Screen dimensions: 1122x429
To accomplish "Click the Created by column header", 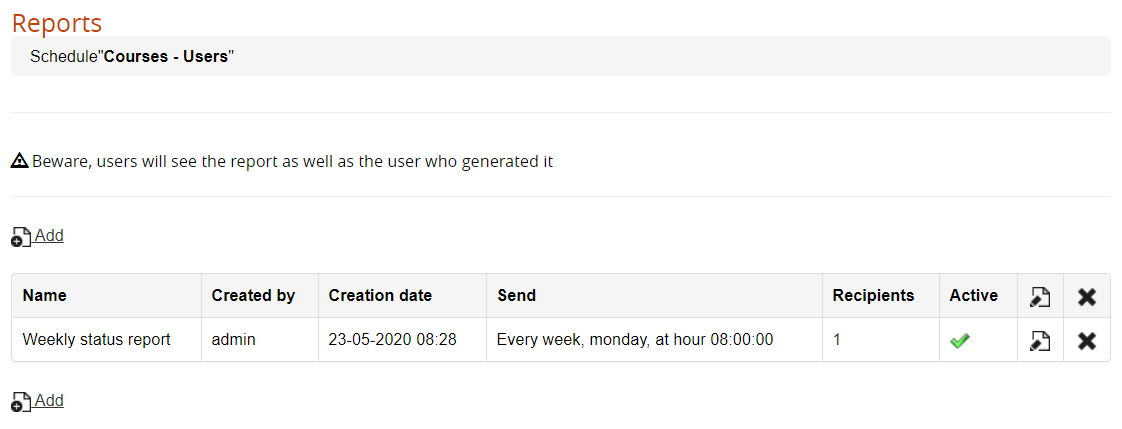I will click(x=253, y=295).
